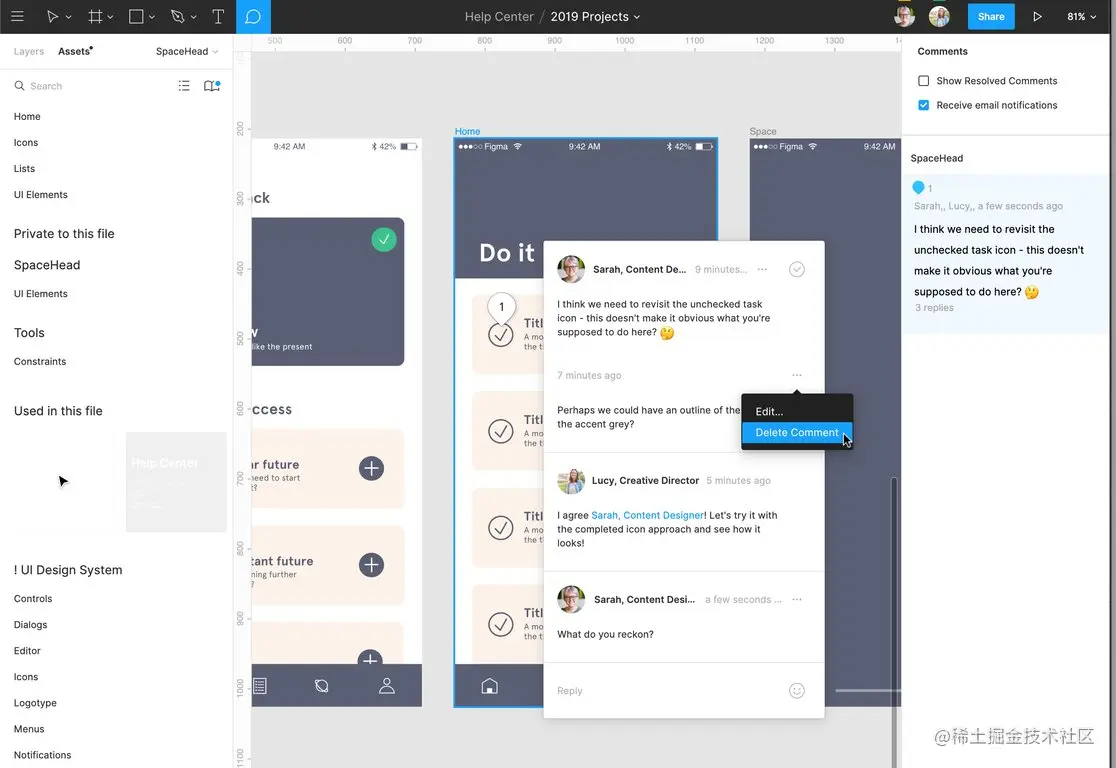Click first collaborator avatar in toolbar
The image size is (1116, 768).
click(x=905, y=16)
